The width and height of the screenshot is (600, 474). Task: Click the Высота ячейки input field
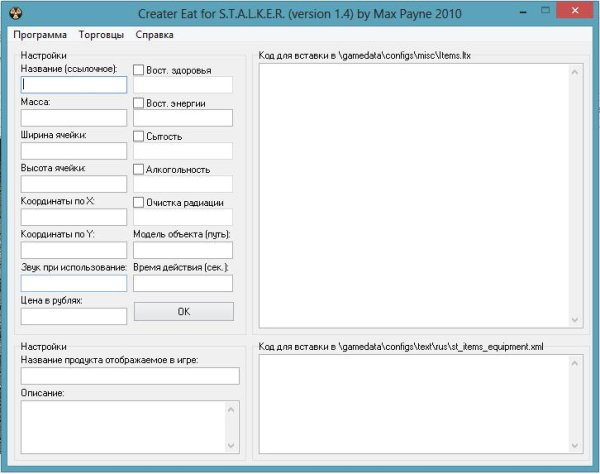click(x=74, y=184)
